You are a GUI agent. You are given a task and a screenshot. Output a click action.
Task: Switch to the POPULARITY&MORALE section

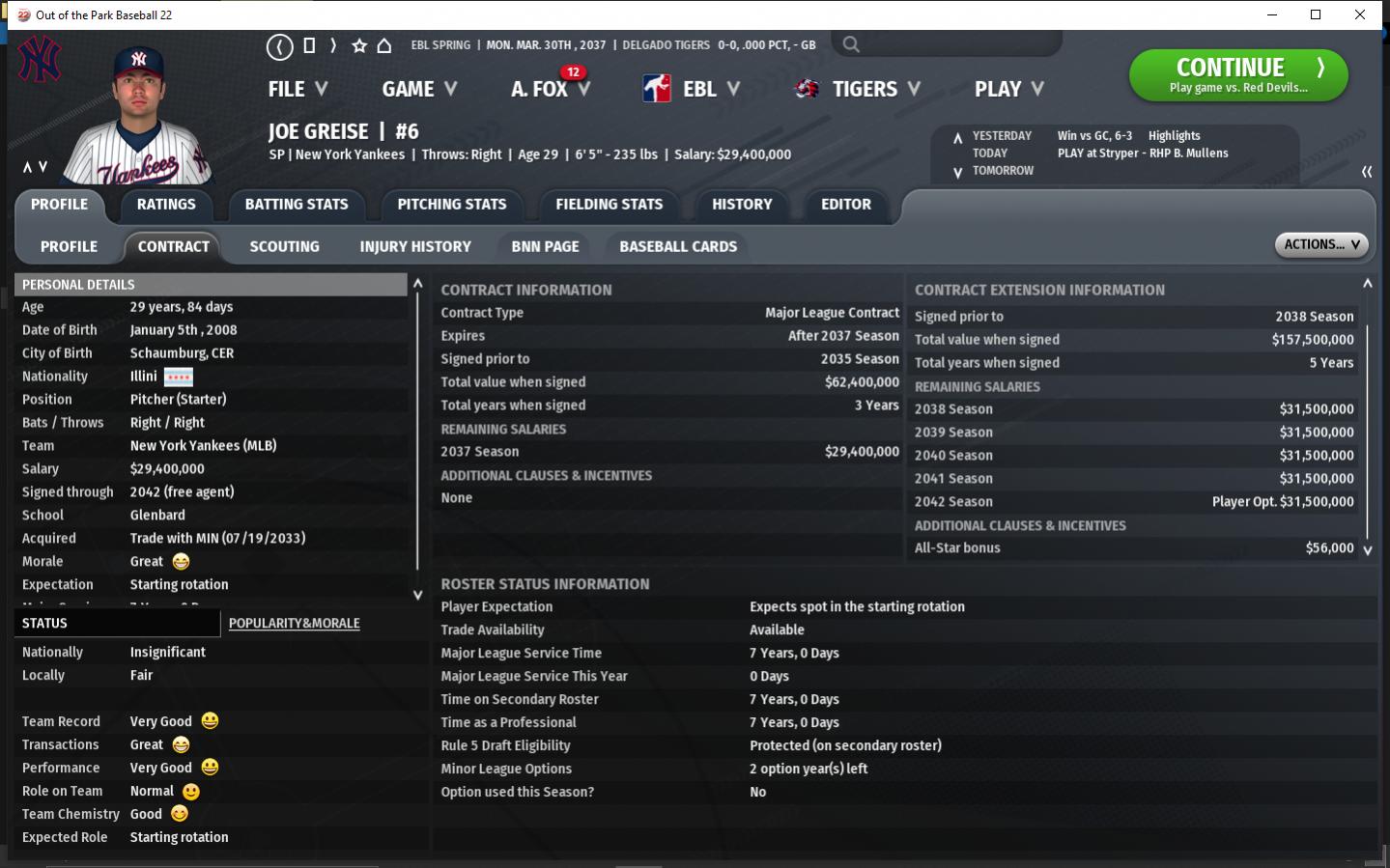pyautogui.click(x=294, y=624)
